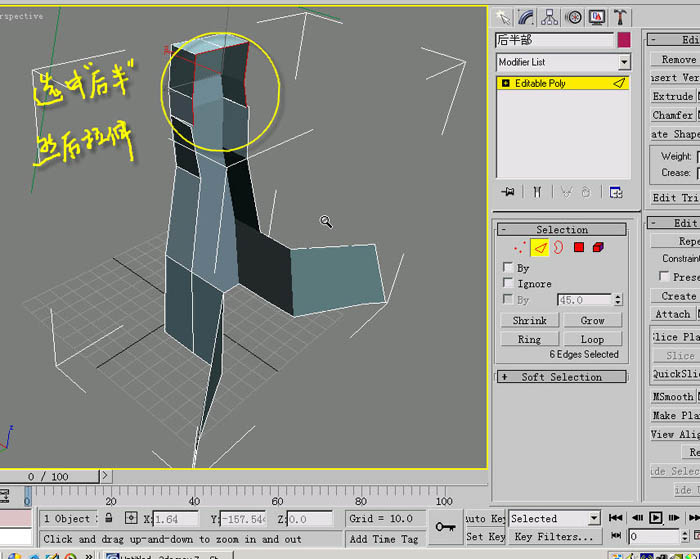Toggle Absolute/Offset transform type-in icon
The width and height of the screenshot is (700, 559).
click(x=131, y=518)
